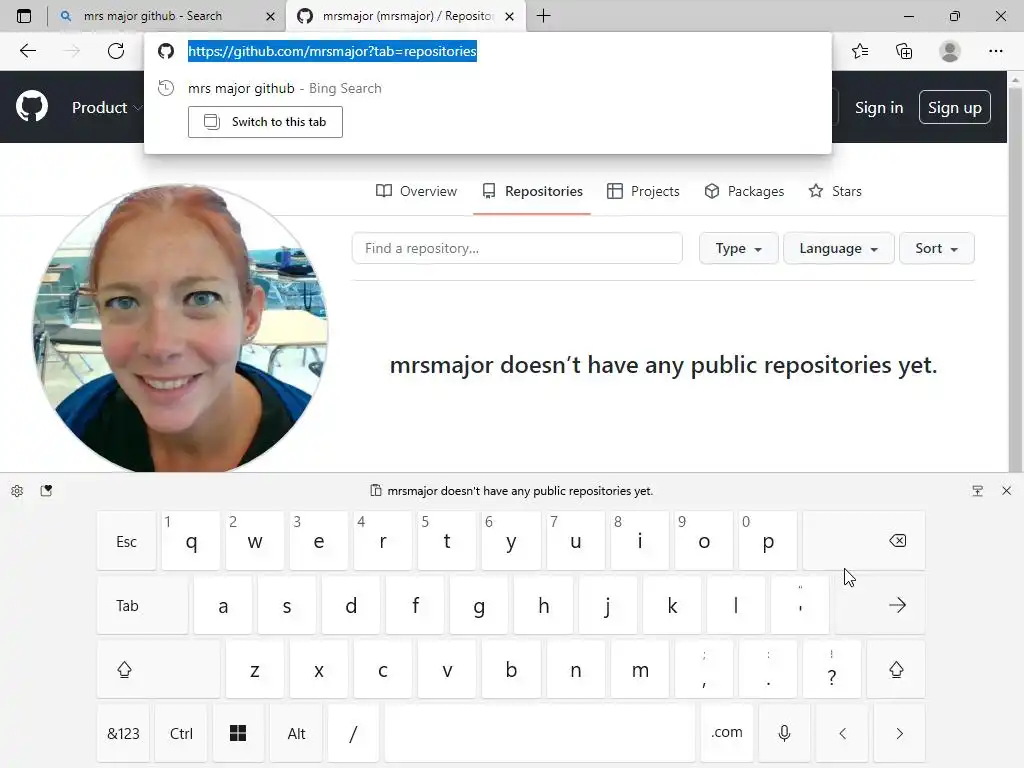1024x768 pixels.
Task: Close the mrsmajor Repositories tab
Action: click(x=509, y=17)
